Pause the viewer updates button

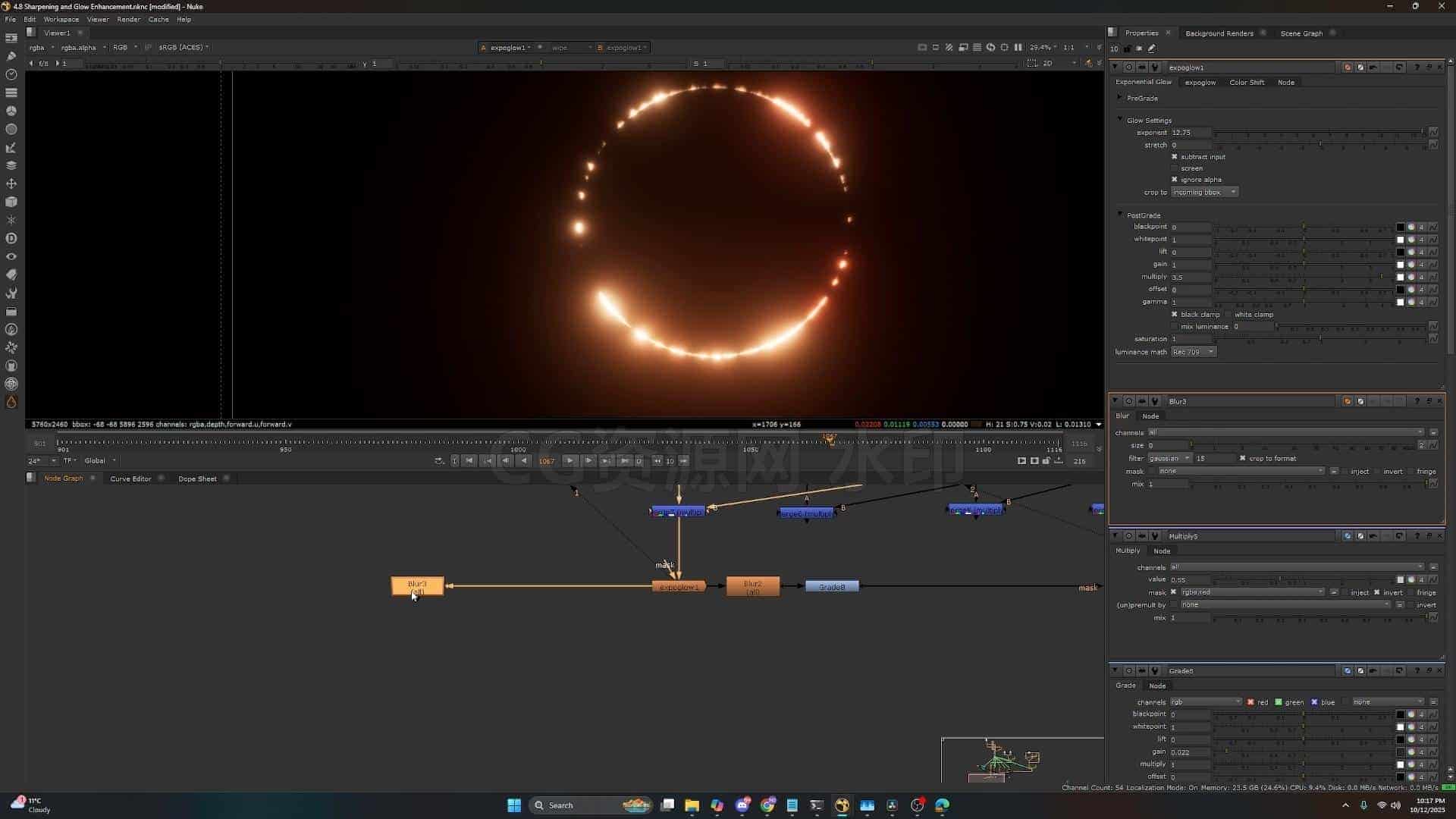pos(1018,47)
